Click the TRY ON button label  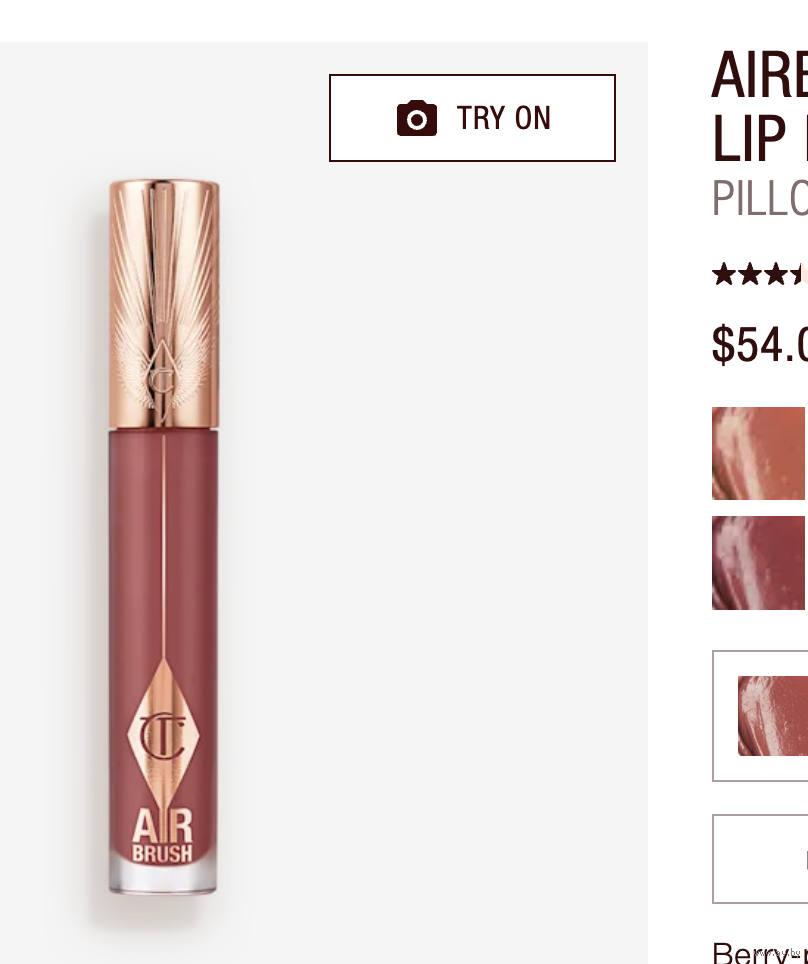[503, 118]
